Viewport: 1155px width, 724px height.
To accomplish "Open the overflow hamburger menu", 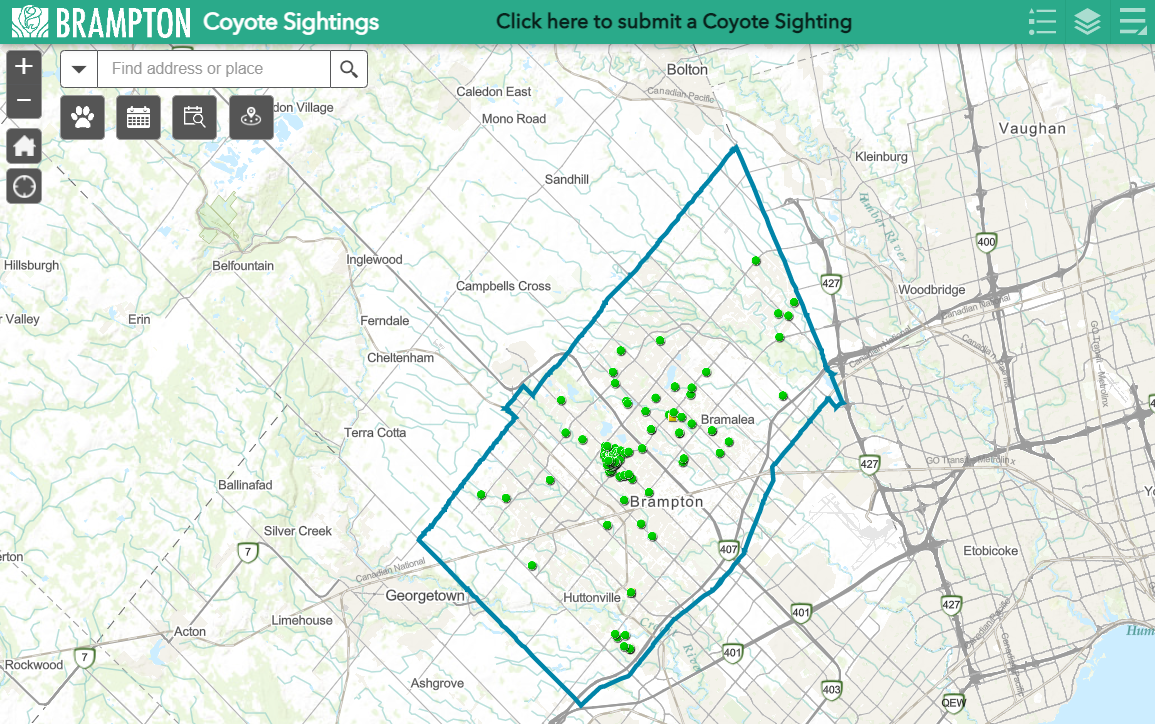I will 1132,21.
